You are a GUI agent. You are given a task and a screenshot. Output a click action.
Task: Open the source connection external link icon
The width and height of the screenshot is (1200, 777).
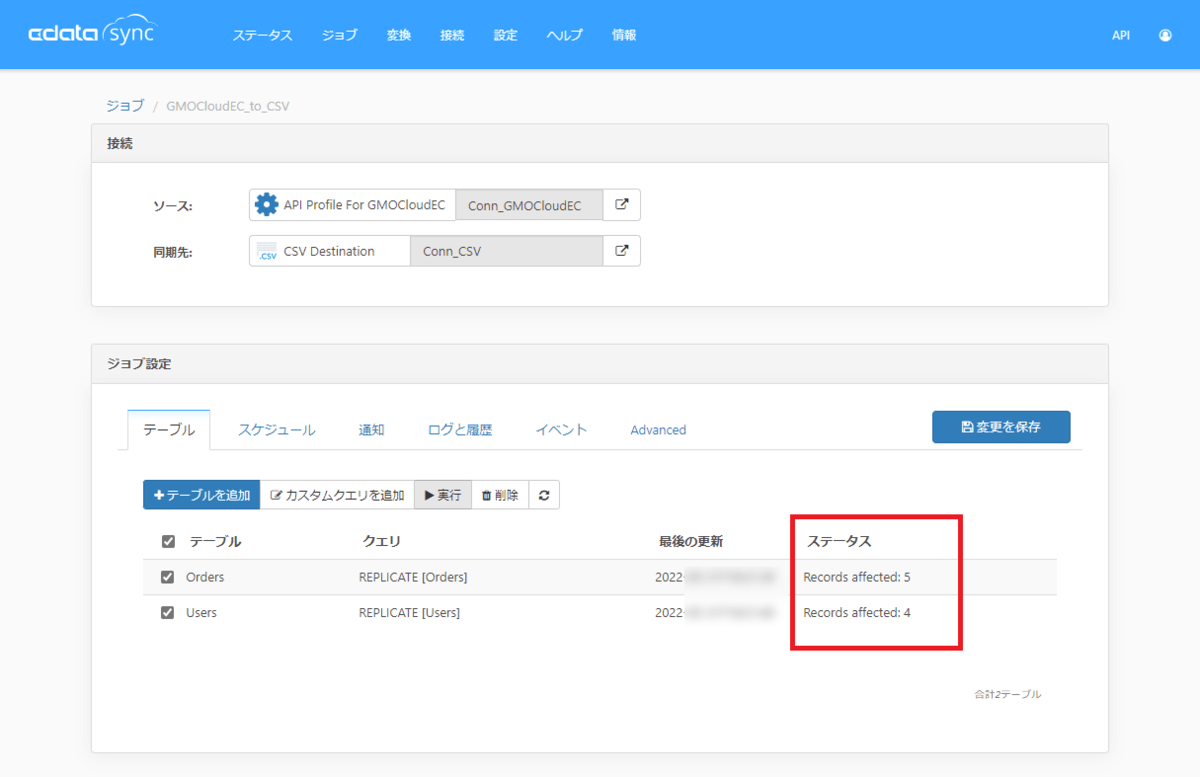pyautogui.click(x=622, y=205)
